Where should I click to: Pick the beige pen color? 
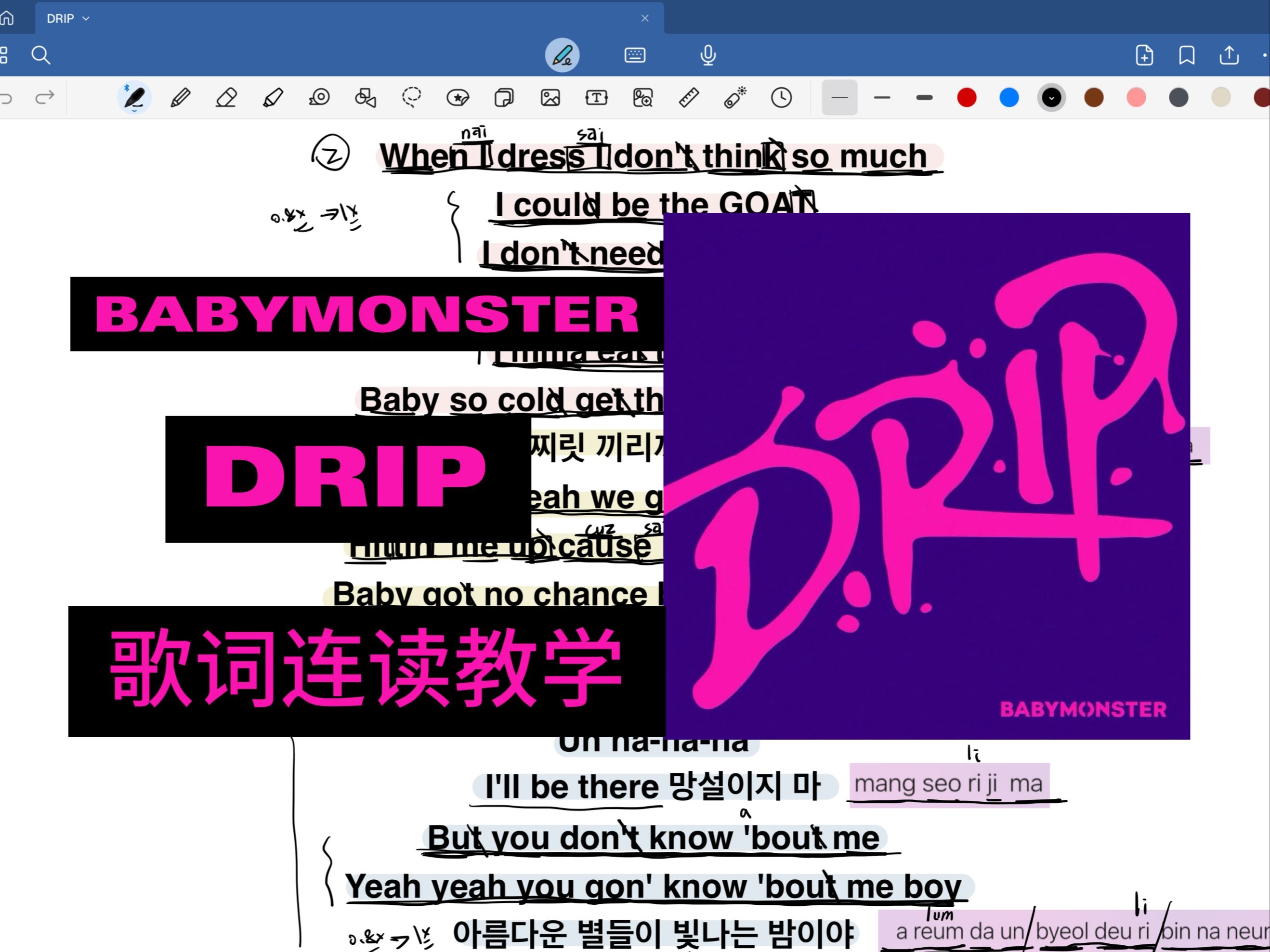click(x=1220, y=97)
